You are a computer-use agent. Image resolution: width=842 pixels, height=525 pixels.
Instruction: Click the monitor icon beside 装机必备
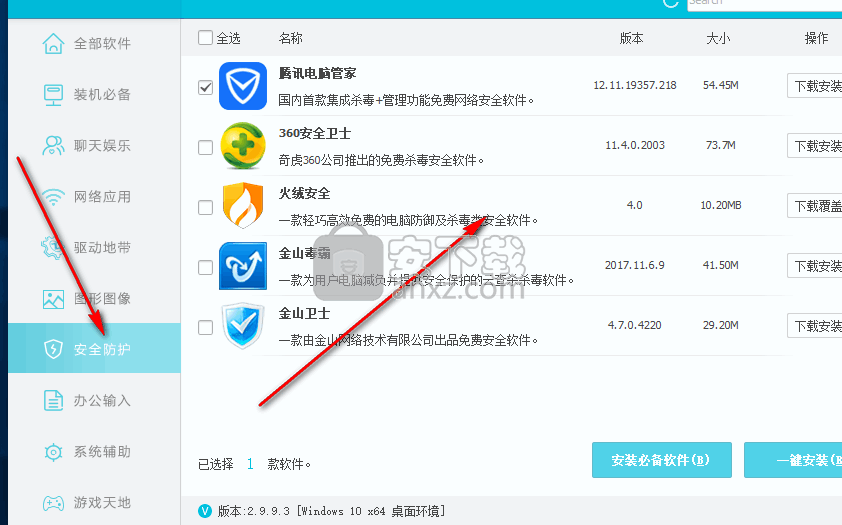coord(53,94)
